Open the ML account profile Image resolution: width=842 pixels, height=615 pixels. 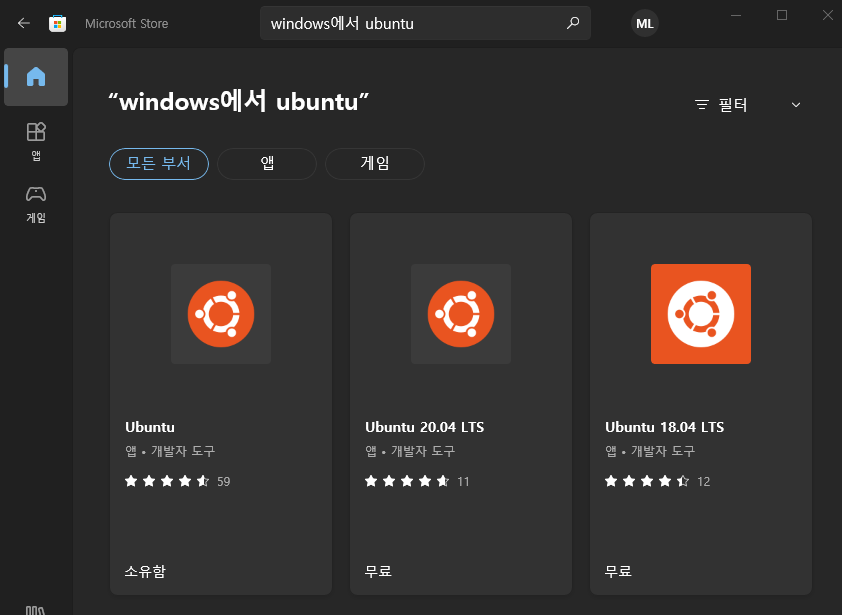click(x=644, y=24)
